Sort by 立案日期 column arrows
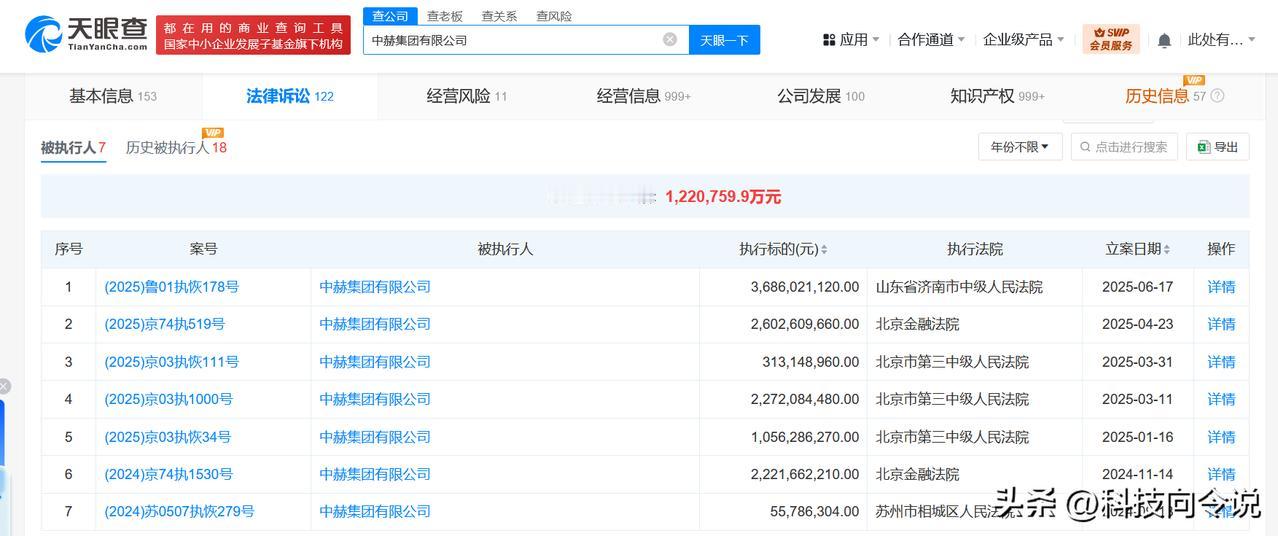 click(x=1167, y=249)
